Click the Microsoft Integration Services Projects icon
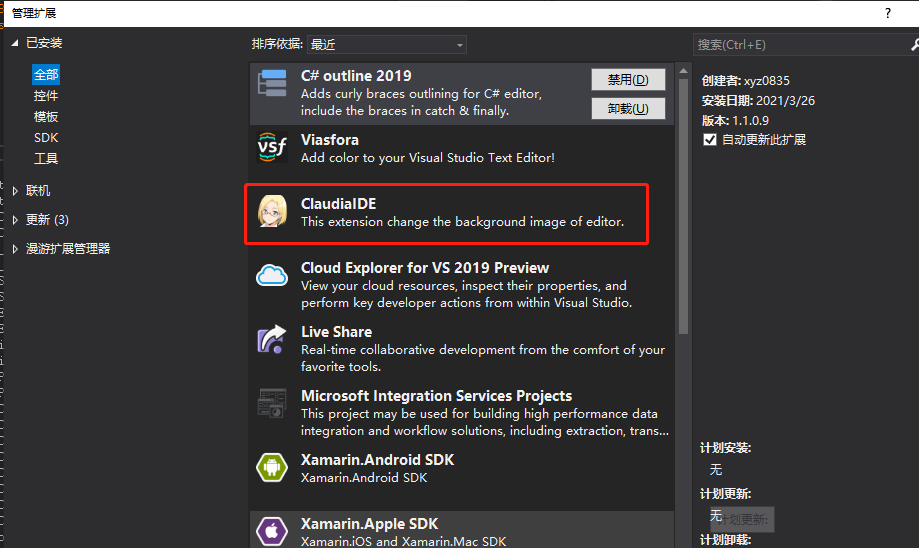This screenshot has height=548, width=919. (x=272, y=403)
